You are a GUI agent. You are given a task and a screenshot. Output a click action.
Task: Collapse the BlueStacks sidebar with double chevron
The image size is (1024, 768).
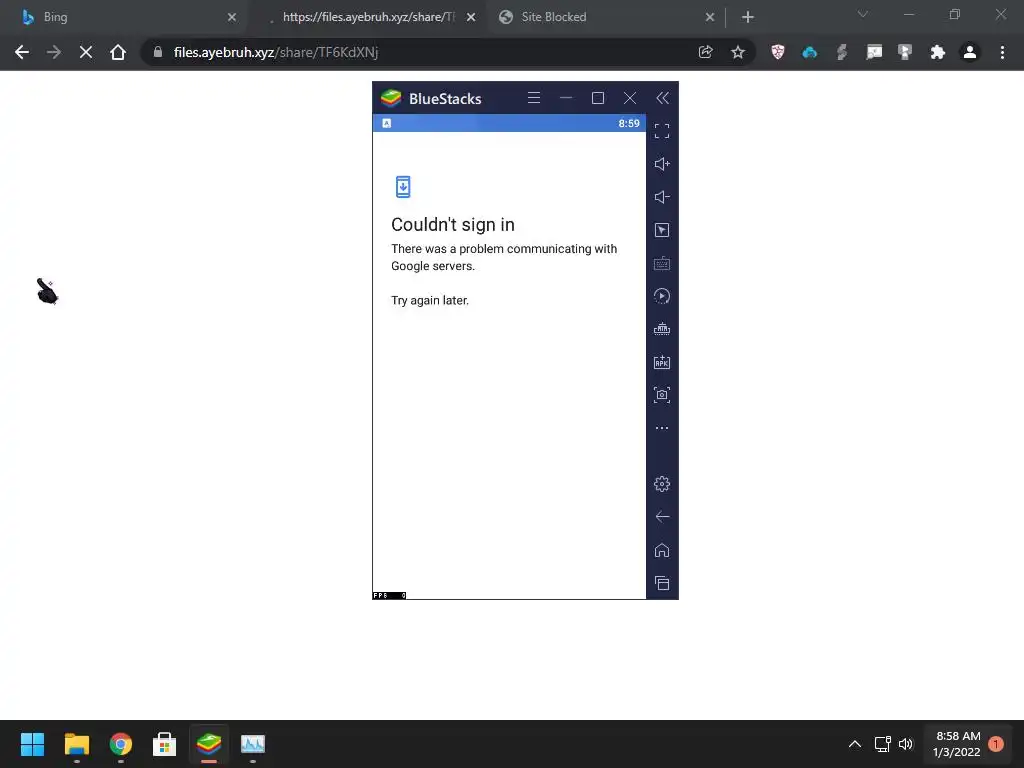[x=662, y=98]
